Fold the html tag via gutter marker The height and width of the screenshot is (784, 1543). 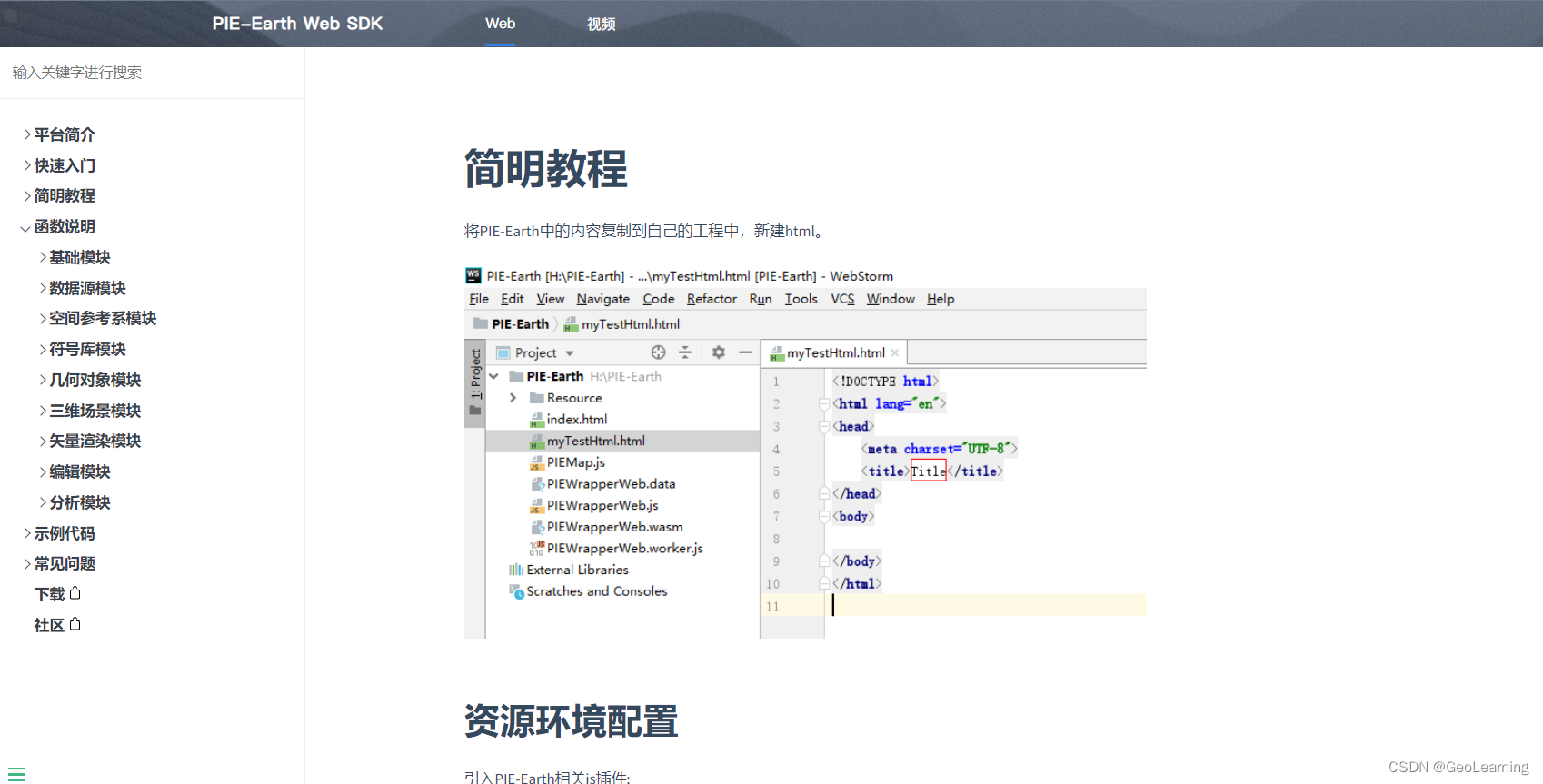(824, 403)
